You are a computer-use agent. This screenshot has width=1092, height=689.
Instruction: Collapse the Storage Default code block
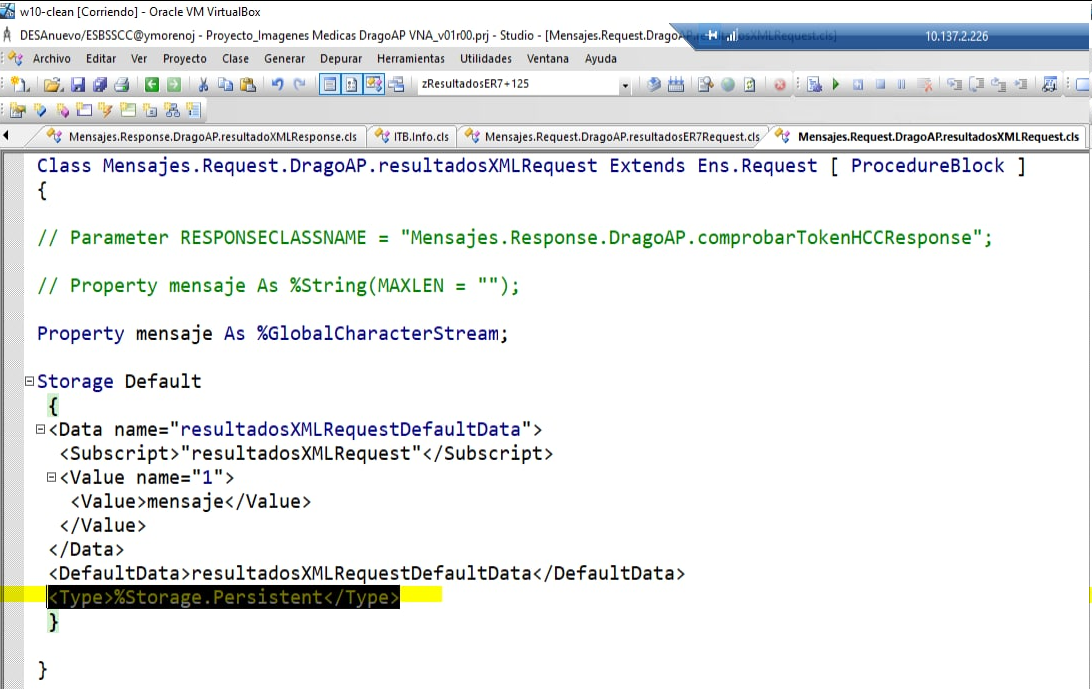point(29,382)
